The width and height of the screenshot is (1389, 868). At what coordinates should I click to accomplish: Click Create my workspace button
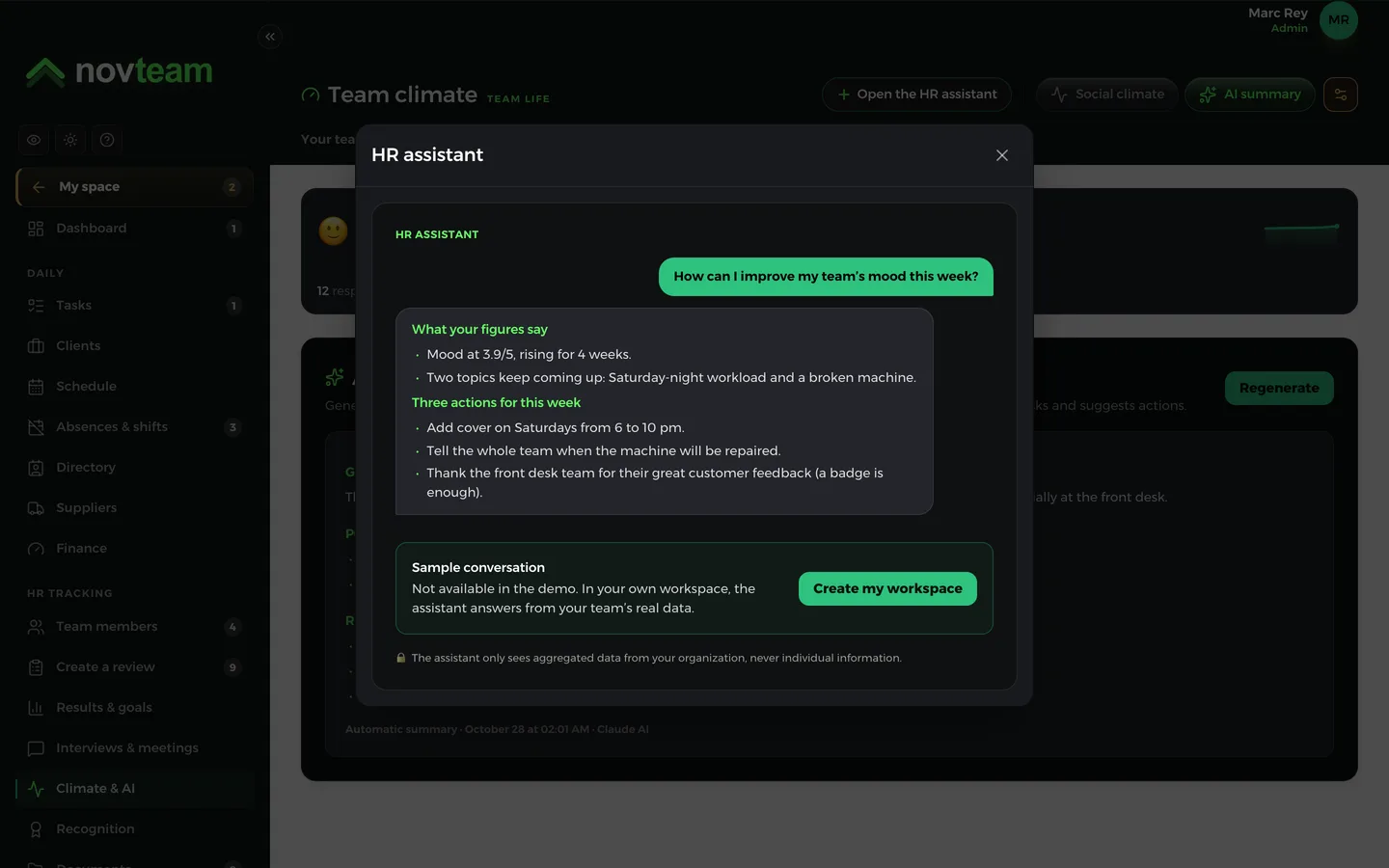(x=887, y=588)
